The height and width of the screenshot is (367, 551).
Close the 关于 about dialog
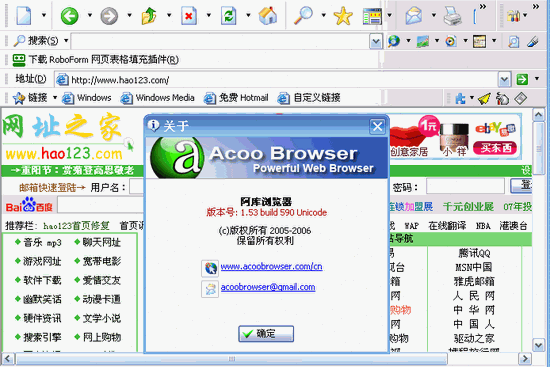[377, 126]
